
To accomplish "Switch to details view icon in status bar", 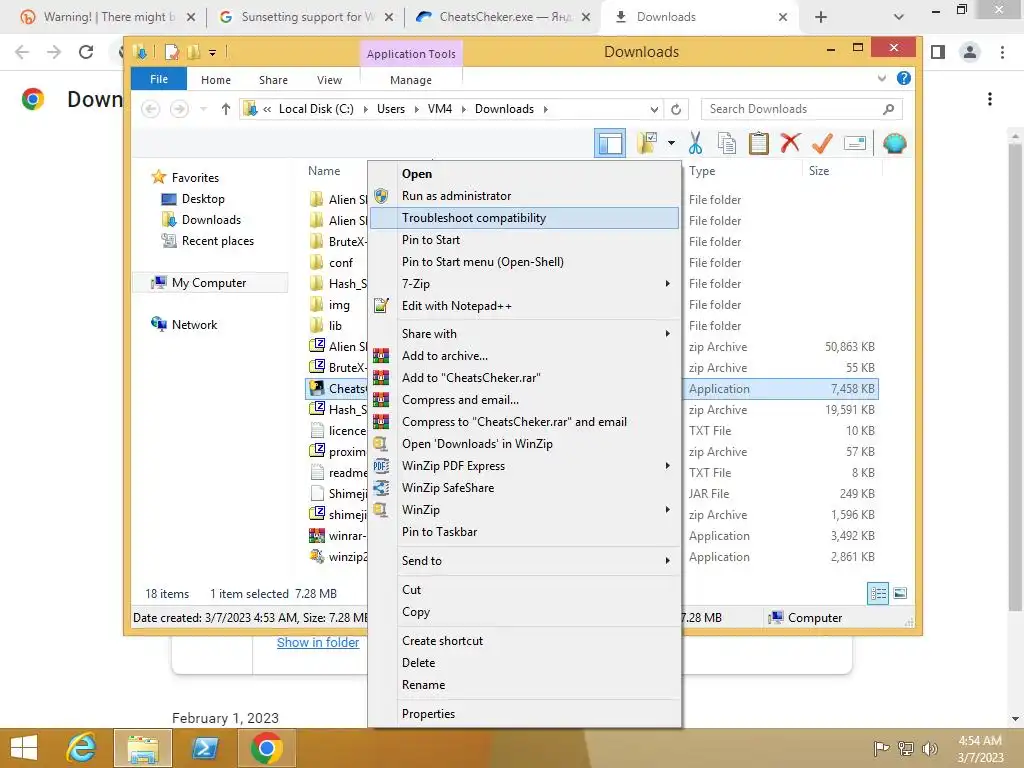I will pyautogui.click(x=878, y=593).
